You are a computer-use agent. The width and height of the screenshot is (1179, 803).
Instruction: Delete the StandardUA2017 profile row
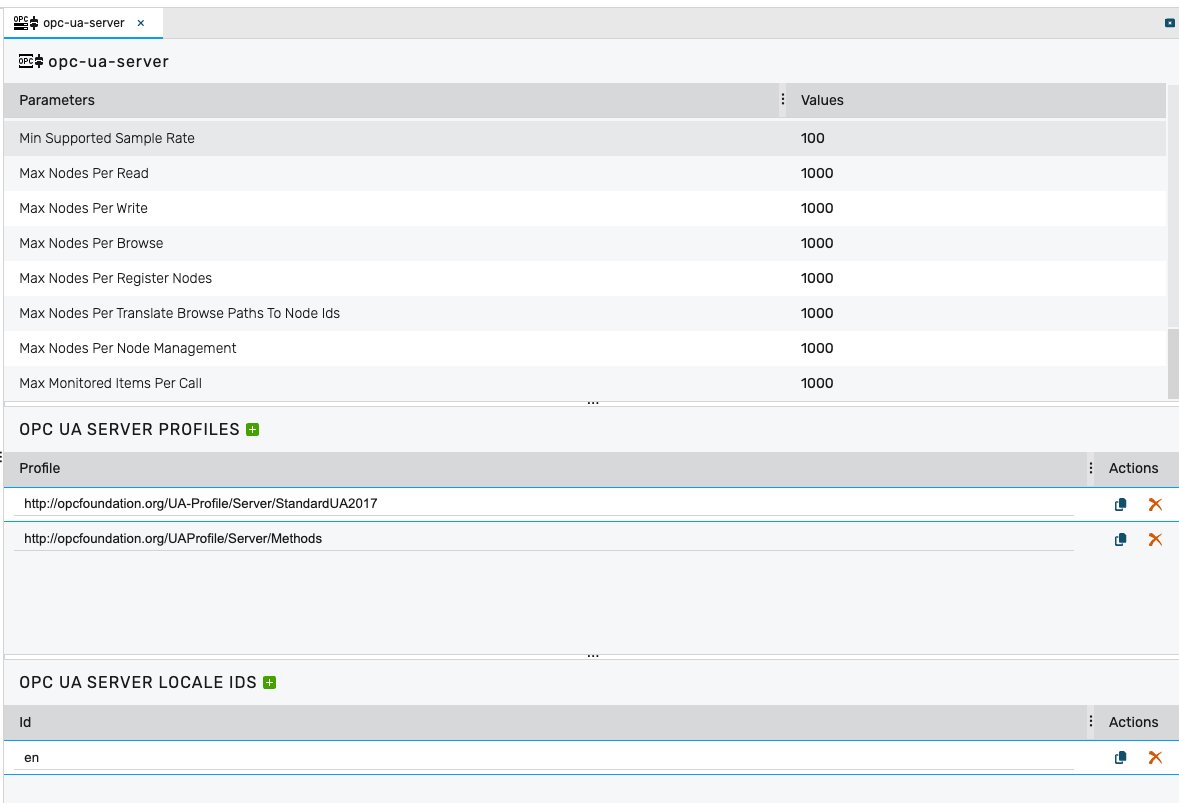[1155, 505]
